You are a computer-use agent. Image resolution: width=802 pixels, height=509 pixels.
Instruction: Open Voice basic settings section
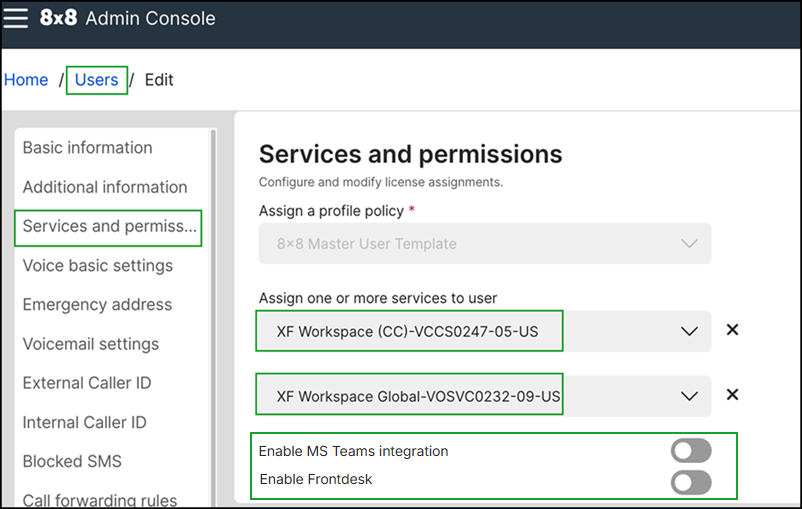pos(98,266)
